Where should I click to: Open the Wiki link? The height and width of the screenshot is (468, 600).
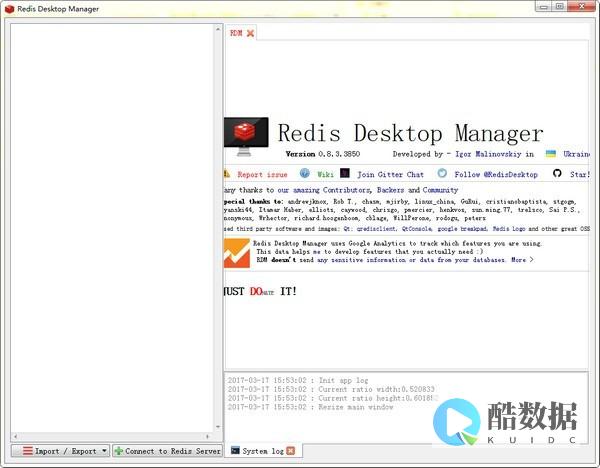point(325,174)
